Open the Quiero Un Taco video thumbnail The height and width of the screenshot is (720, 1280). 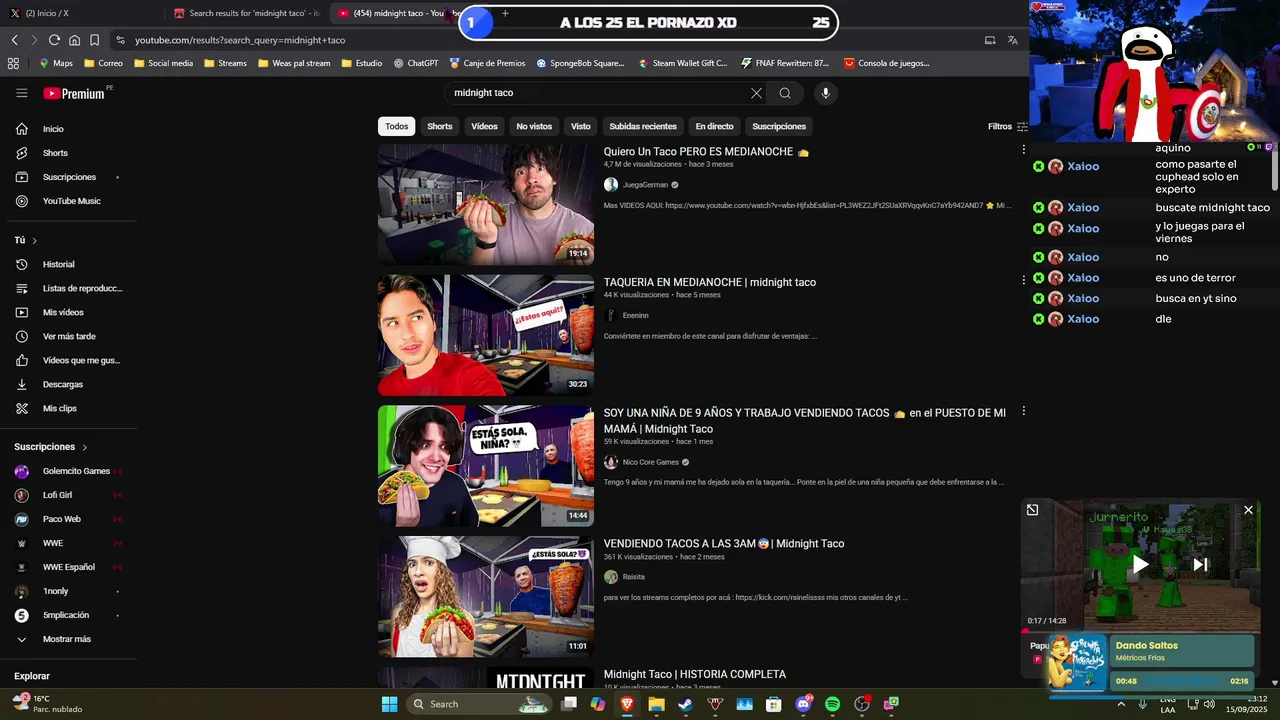(486, 204)
